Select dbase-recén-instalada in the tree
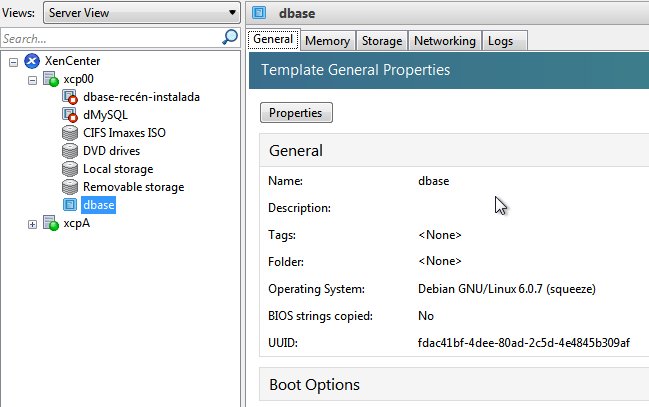This screenshot has height=407, width=649. coord(141,97)
